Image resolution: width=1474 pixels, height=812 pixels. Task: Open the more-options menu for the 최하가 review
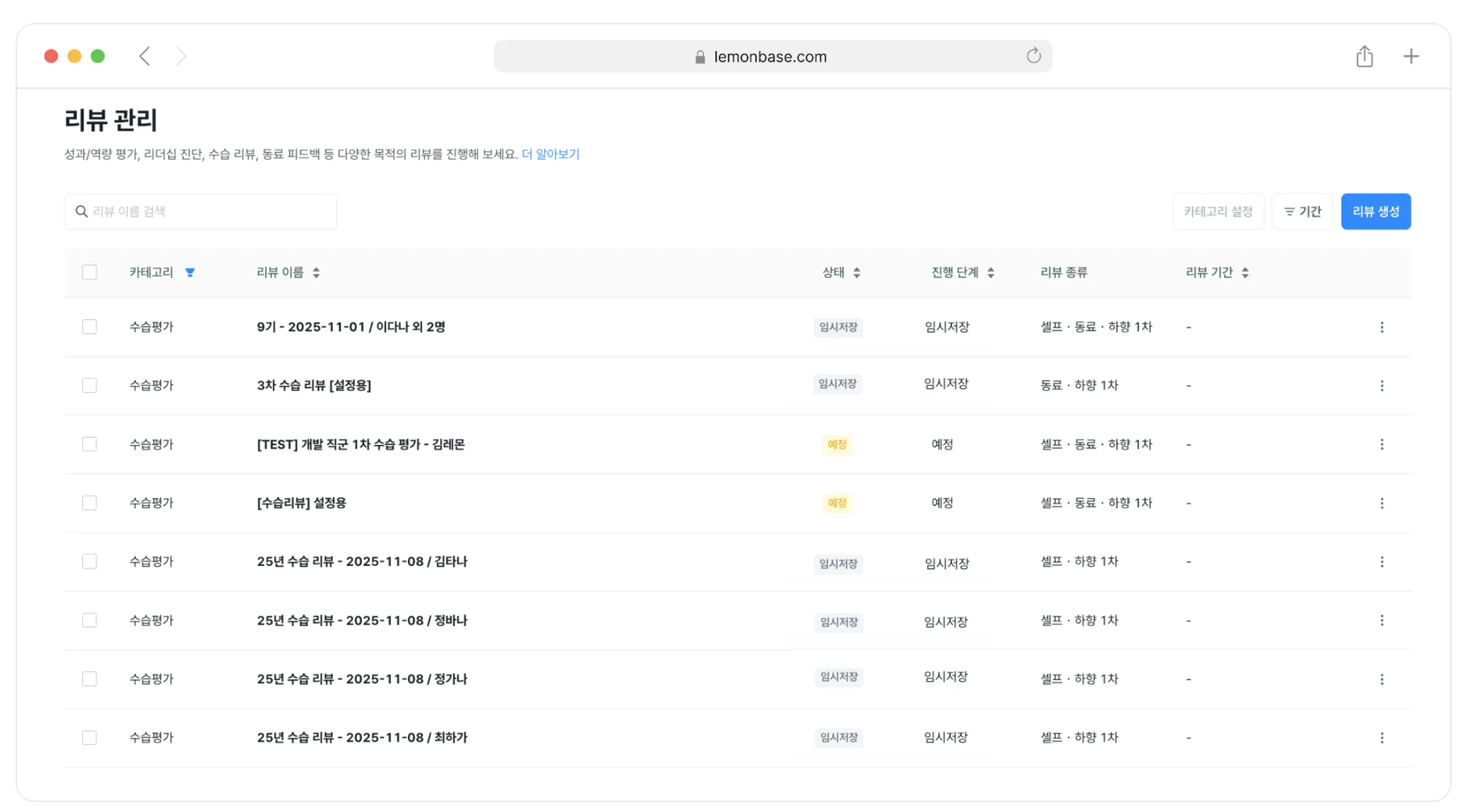[1382, 738]
